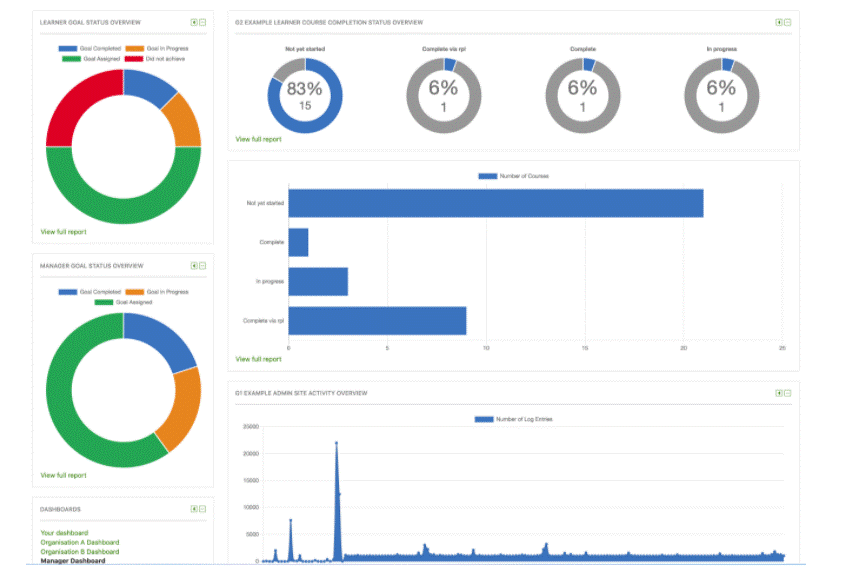Click the Complete via rpl bar

coord(377,321)
